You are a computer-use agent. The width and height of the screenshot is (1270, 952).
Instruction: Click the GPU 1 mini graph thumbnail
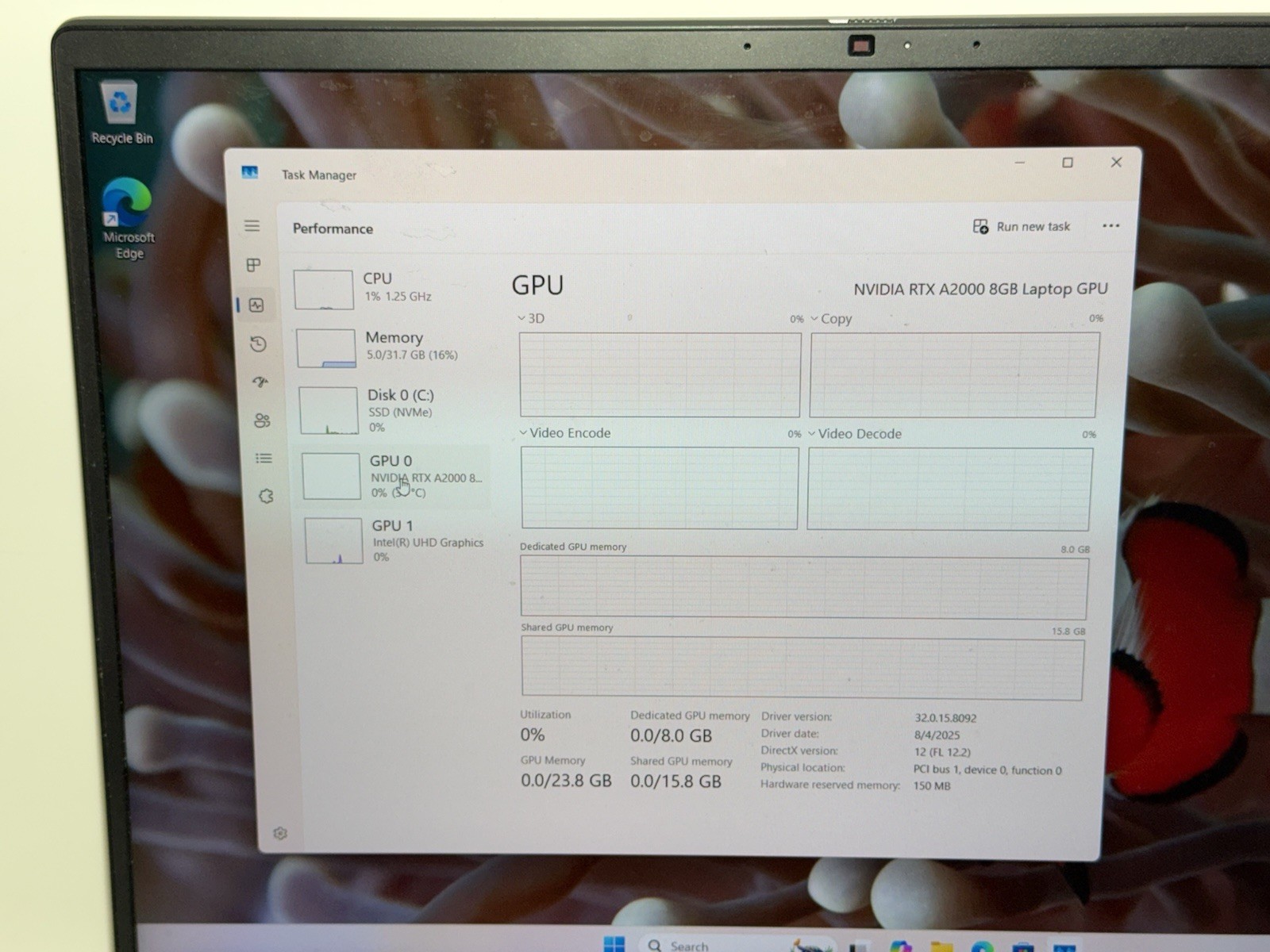(333, 541)
